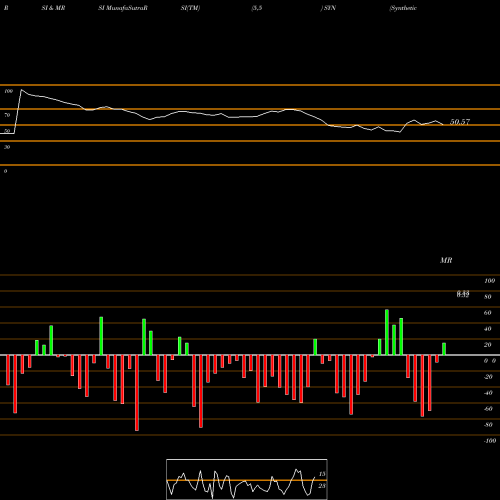Select the 'SI & MR' header text
Image resolution: width=500 pixels, height=500 pixels.
[x=53, y=8]
